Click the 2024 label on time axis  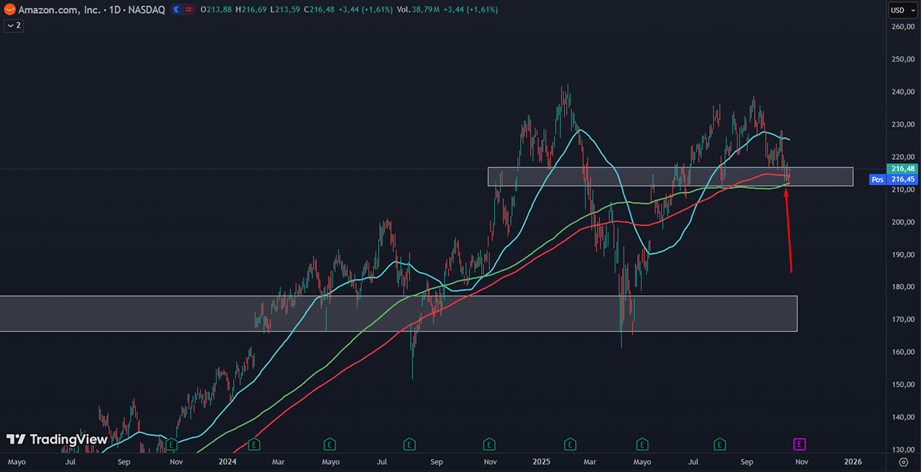(x=227, y=462)
